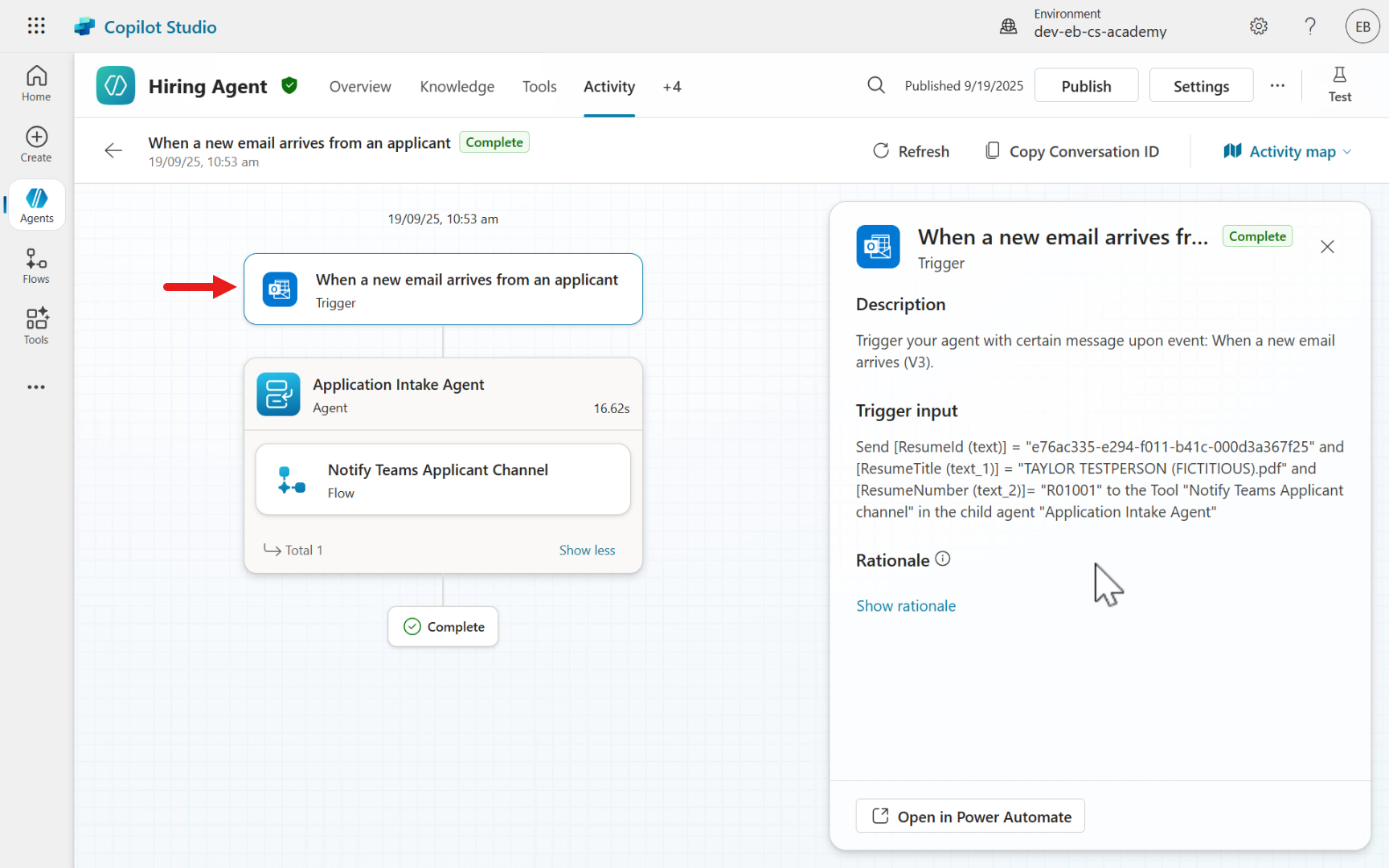The height and width of the screenshot is (868, 1389).
Task: Expand the +4 more tabs menu
Action: 672,87
